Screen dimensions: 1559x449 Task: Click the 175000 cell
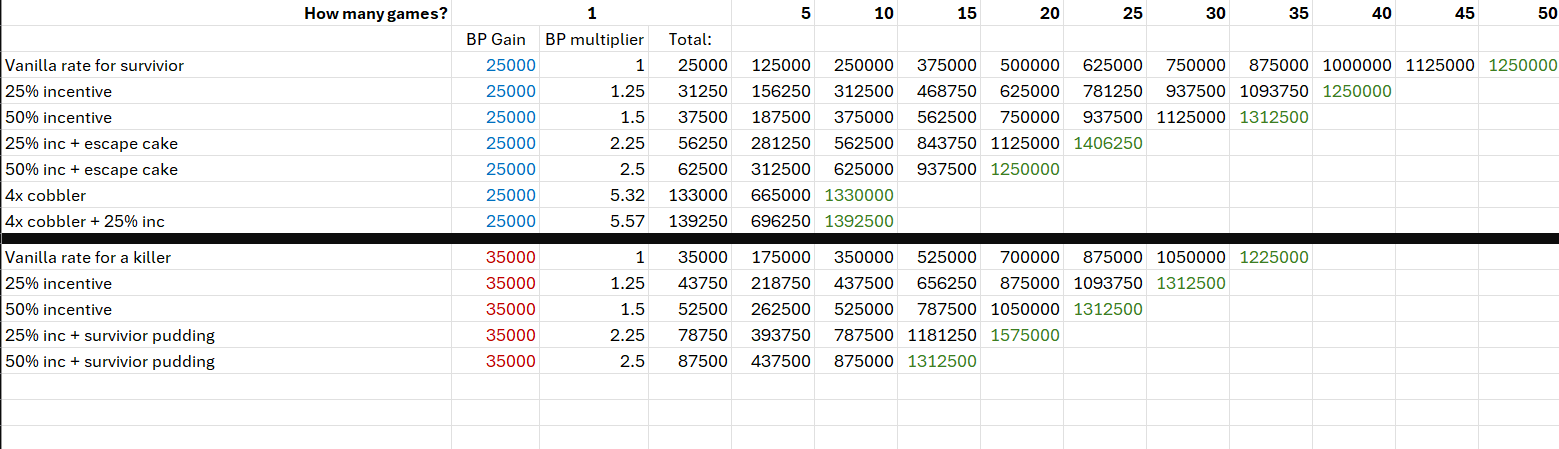tap(773, 257)
